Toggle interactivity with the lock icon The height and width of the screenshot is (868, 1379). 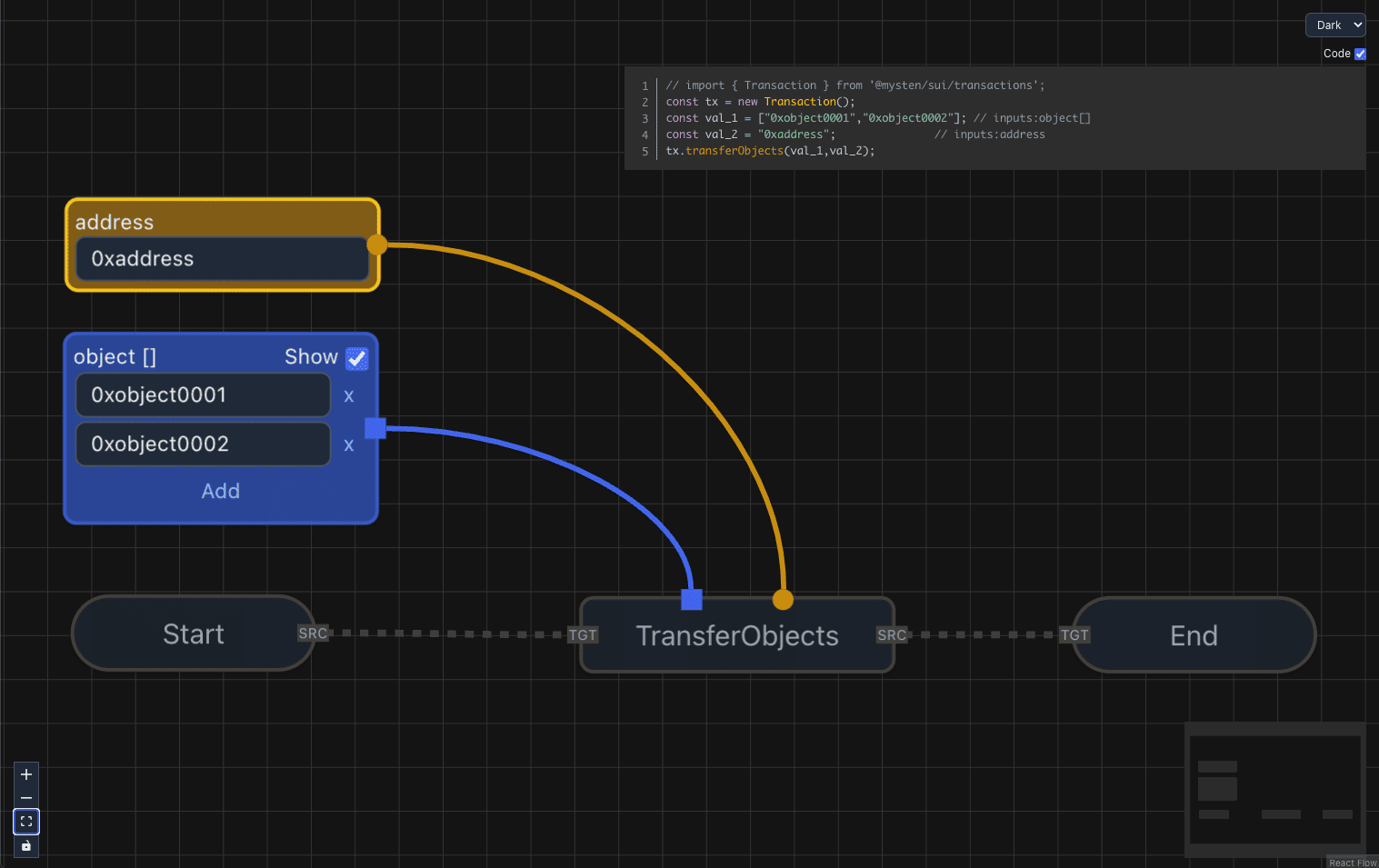point(26,845)
